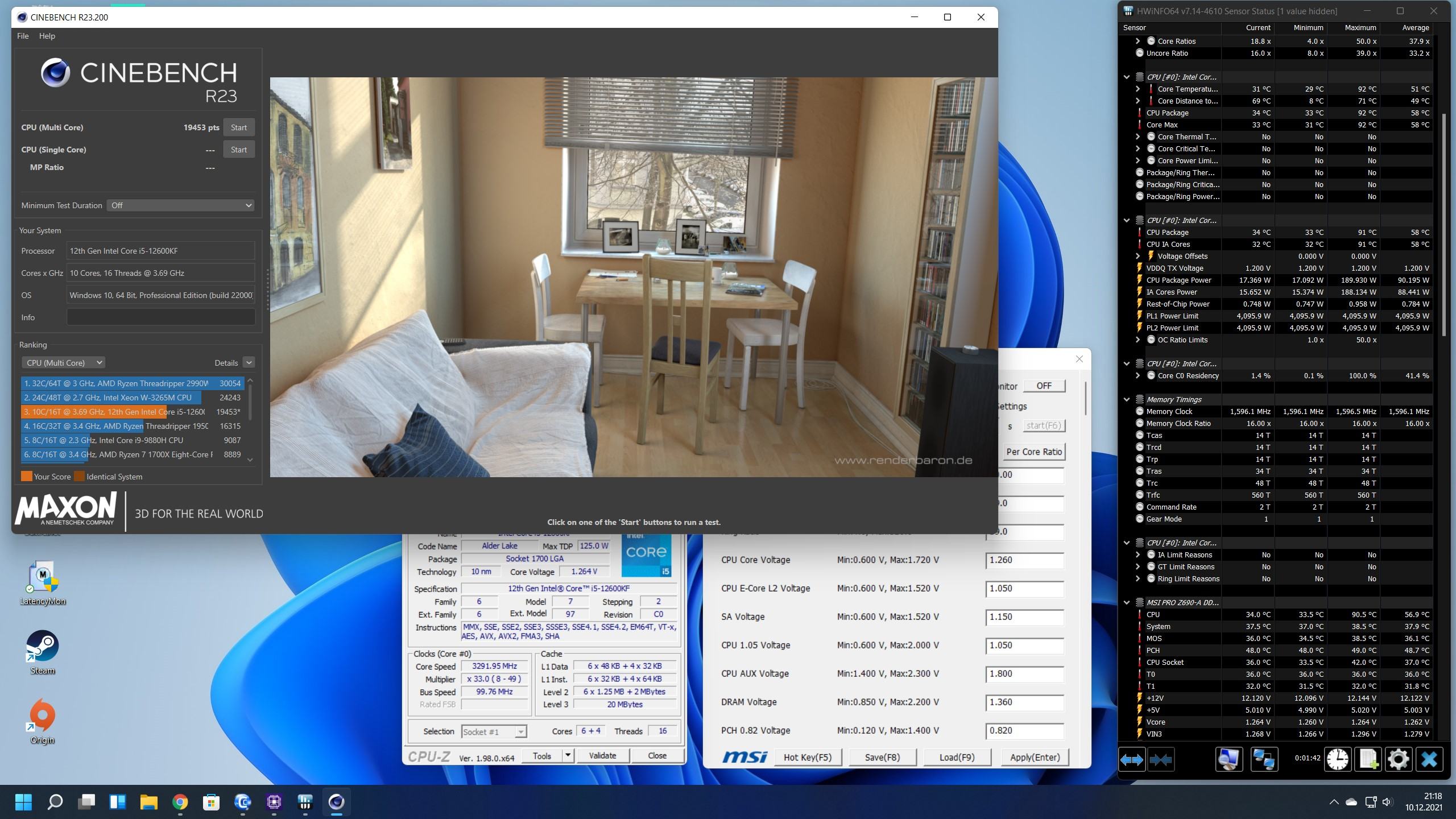Expand Core Ratios sensor row
The image size is (1456, 819).
point(1137,42)
